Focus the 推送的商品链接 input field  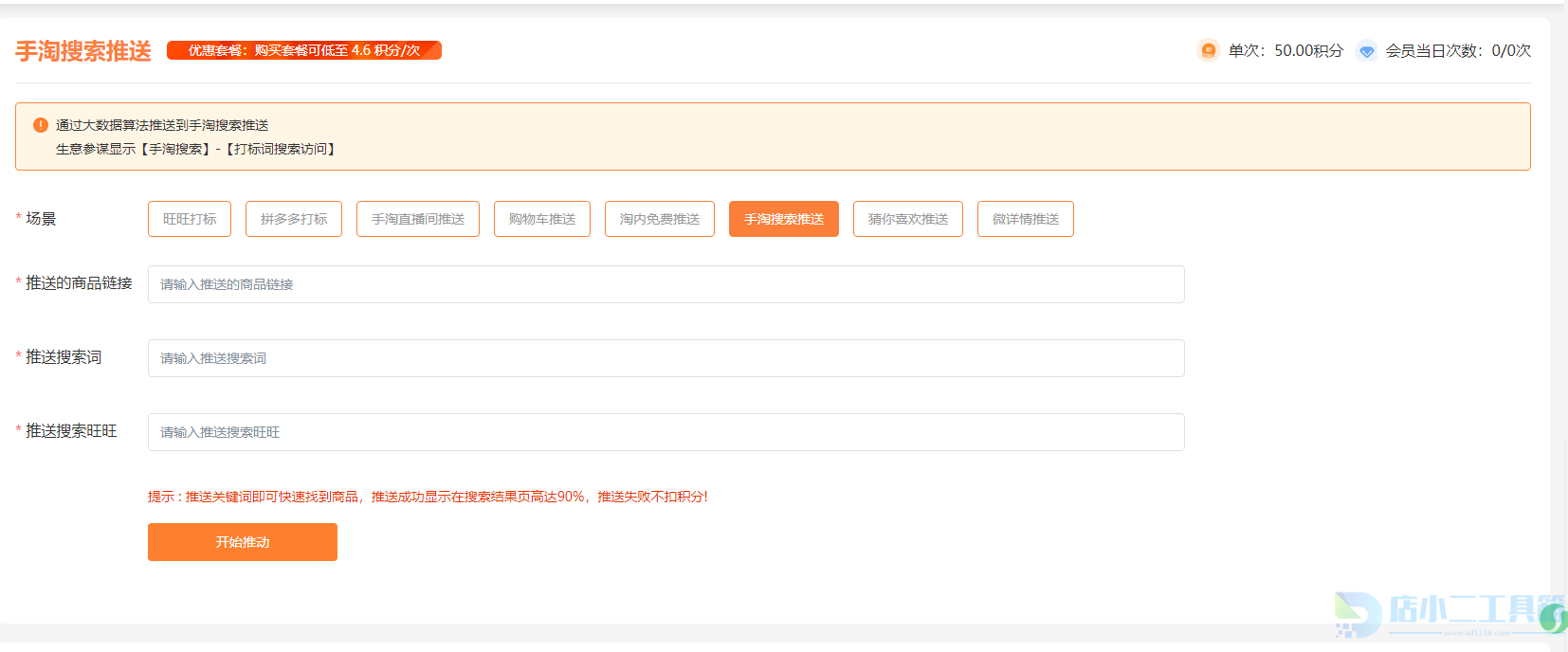[x=666, y=284]
